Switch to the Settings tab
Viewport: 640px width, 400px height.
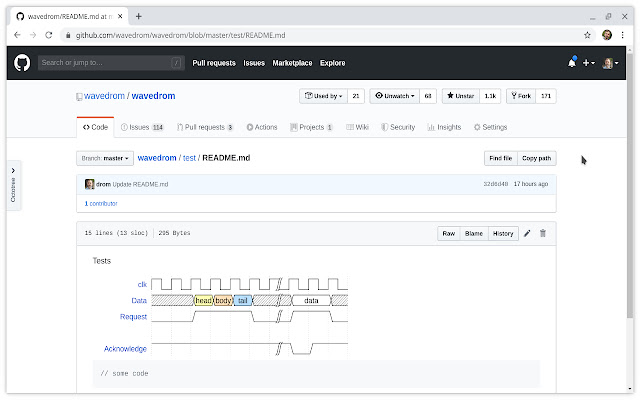click(x=490, y=127)
